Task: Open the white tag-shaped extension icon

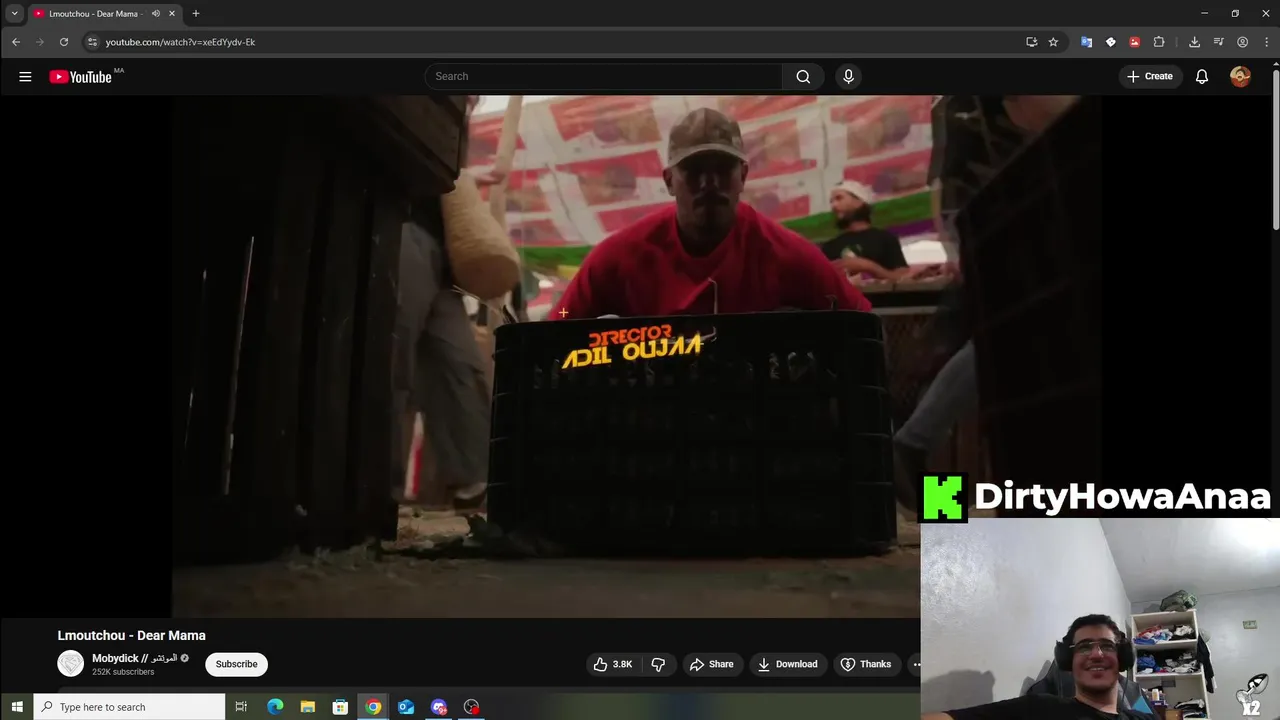Action: pos(1110,42)
